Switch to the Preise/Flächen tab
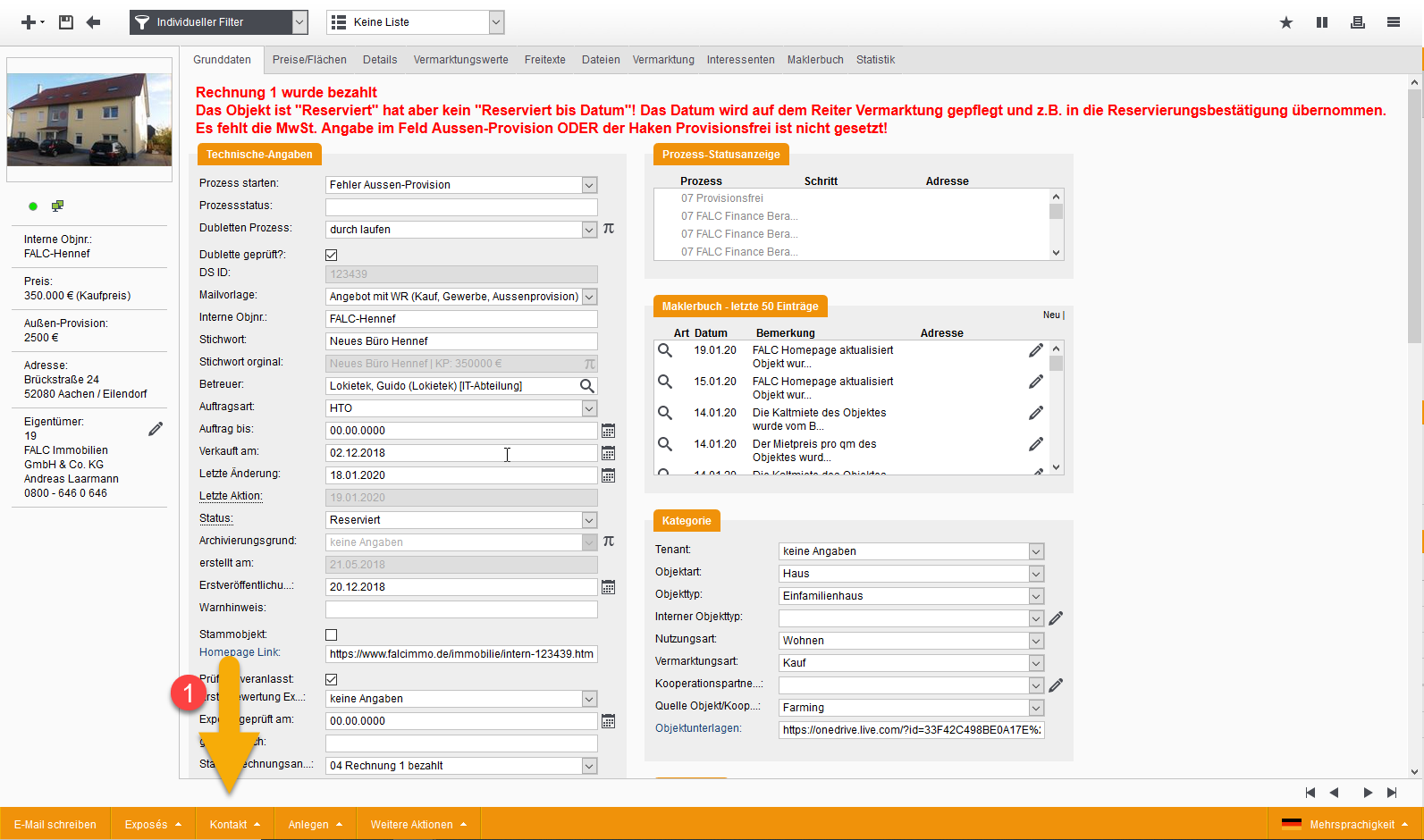 pos(309,60)
